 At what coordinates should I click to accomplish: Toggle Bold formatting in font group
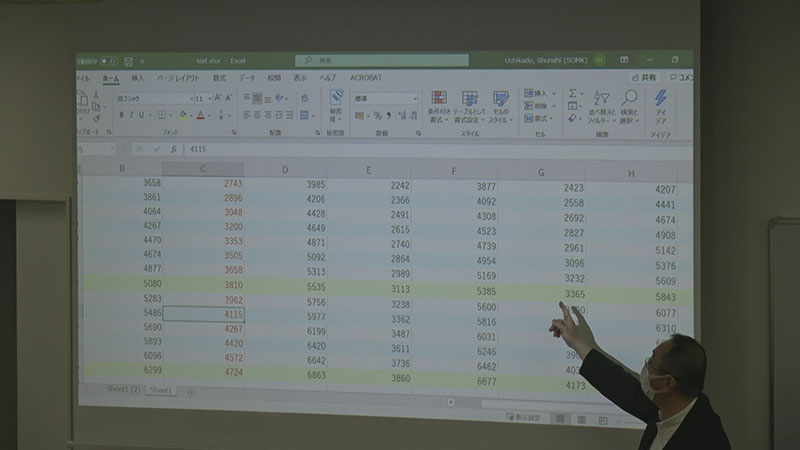[121, 115]
